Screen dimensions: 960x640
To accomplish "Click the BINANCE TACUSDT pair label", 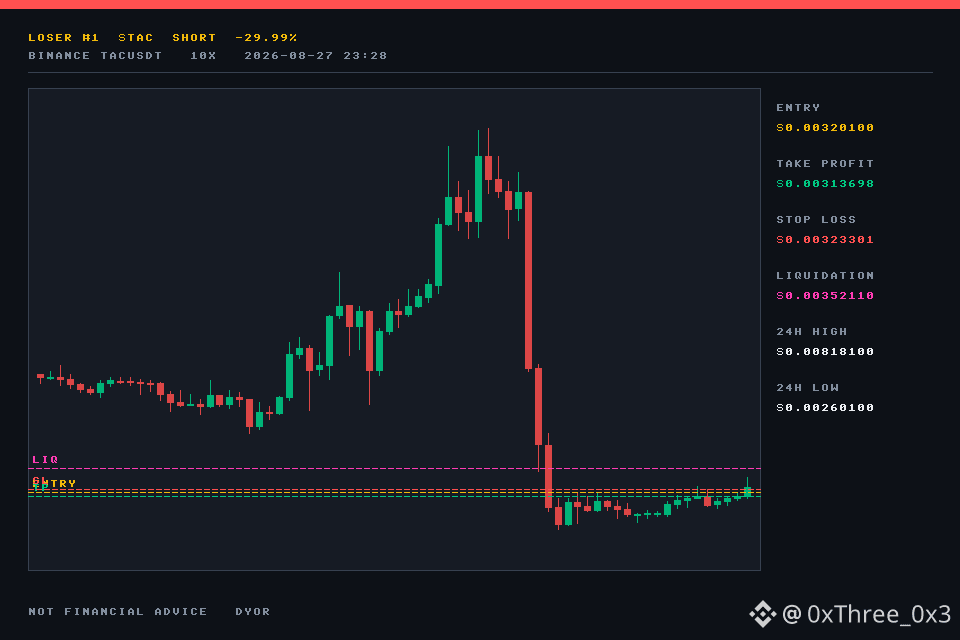I will pyautogui.click(x=96, y=56).
